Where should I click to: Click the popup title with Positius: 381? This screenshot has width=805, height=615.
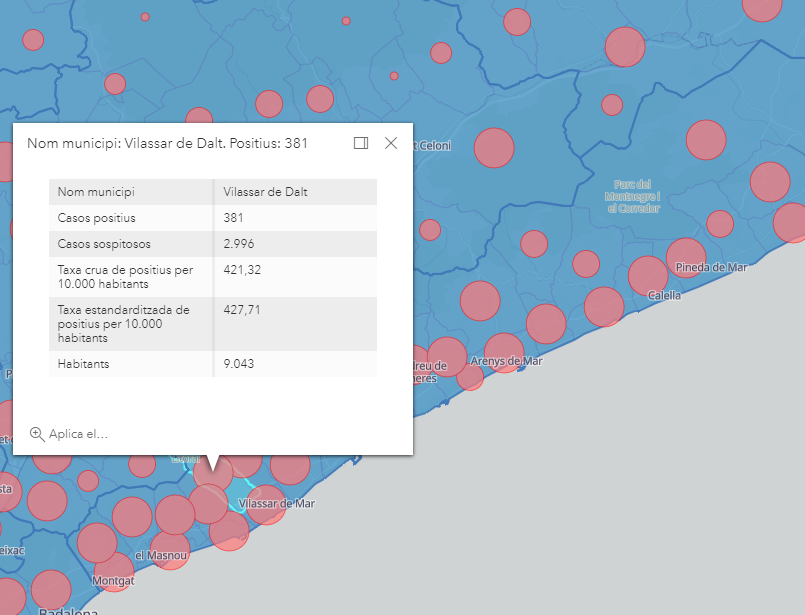coord(167,143)
